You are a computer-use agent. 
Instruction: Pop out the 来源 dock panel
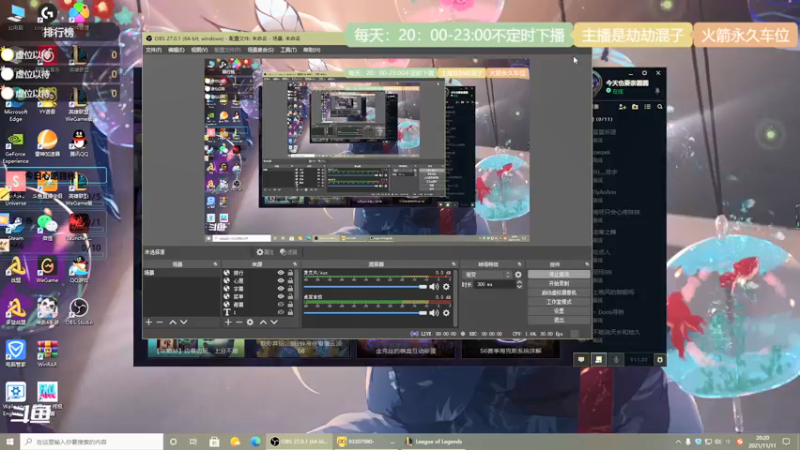coord(295,264)
